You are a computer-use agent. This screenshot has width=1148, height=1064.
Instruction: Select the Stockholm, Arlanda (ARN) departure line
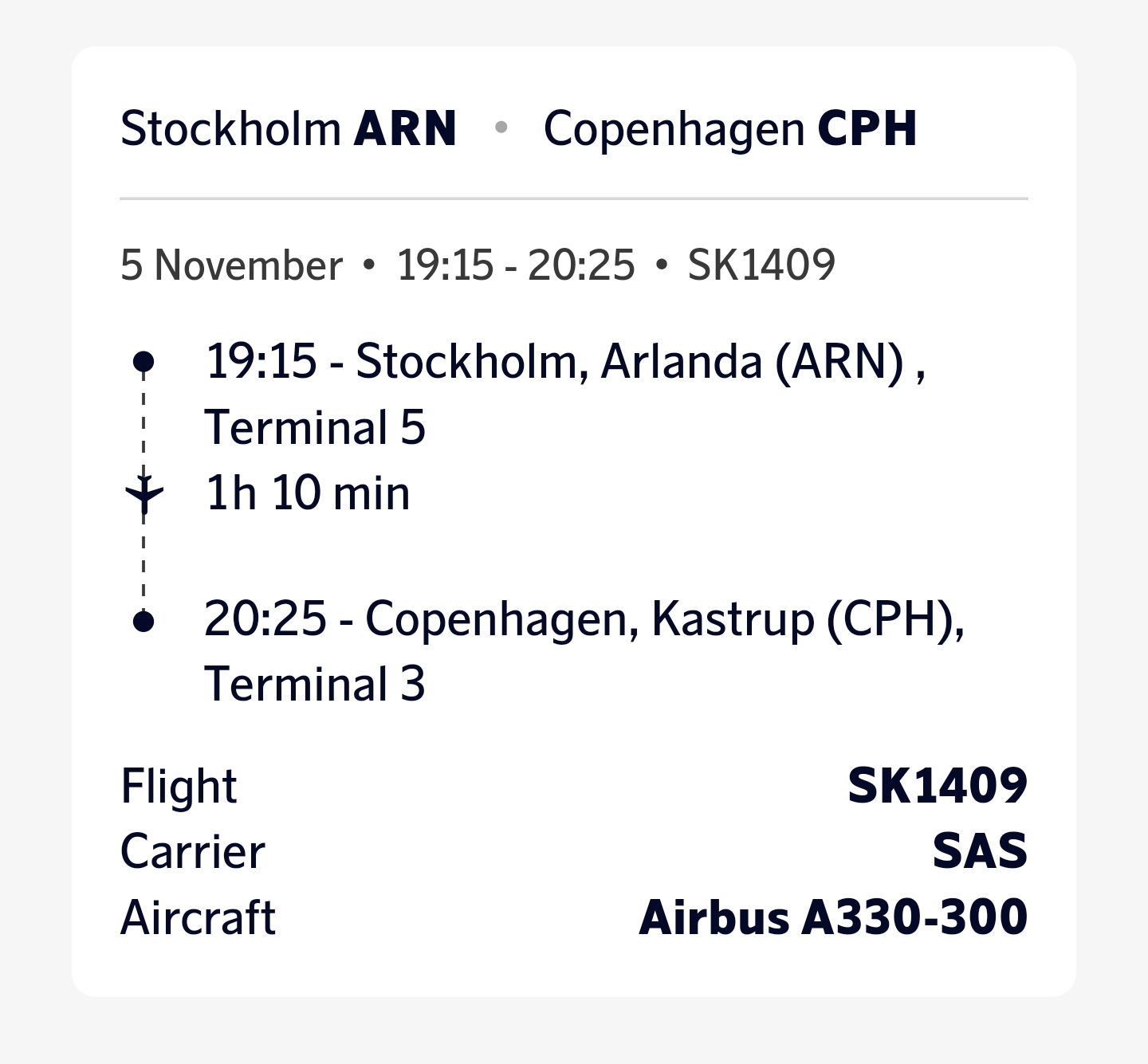(564, 362)
